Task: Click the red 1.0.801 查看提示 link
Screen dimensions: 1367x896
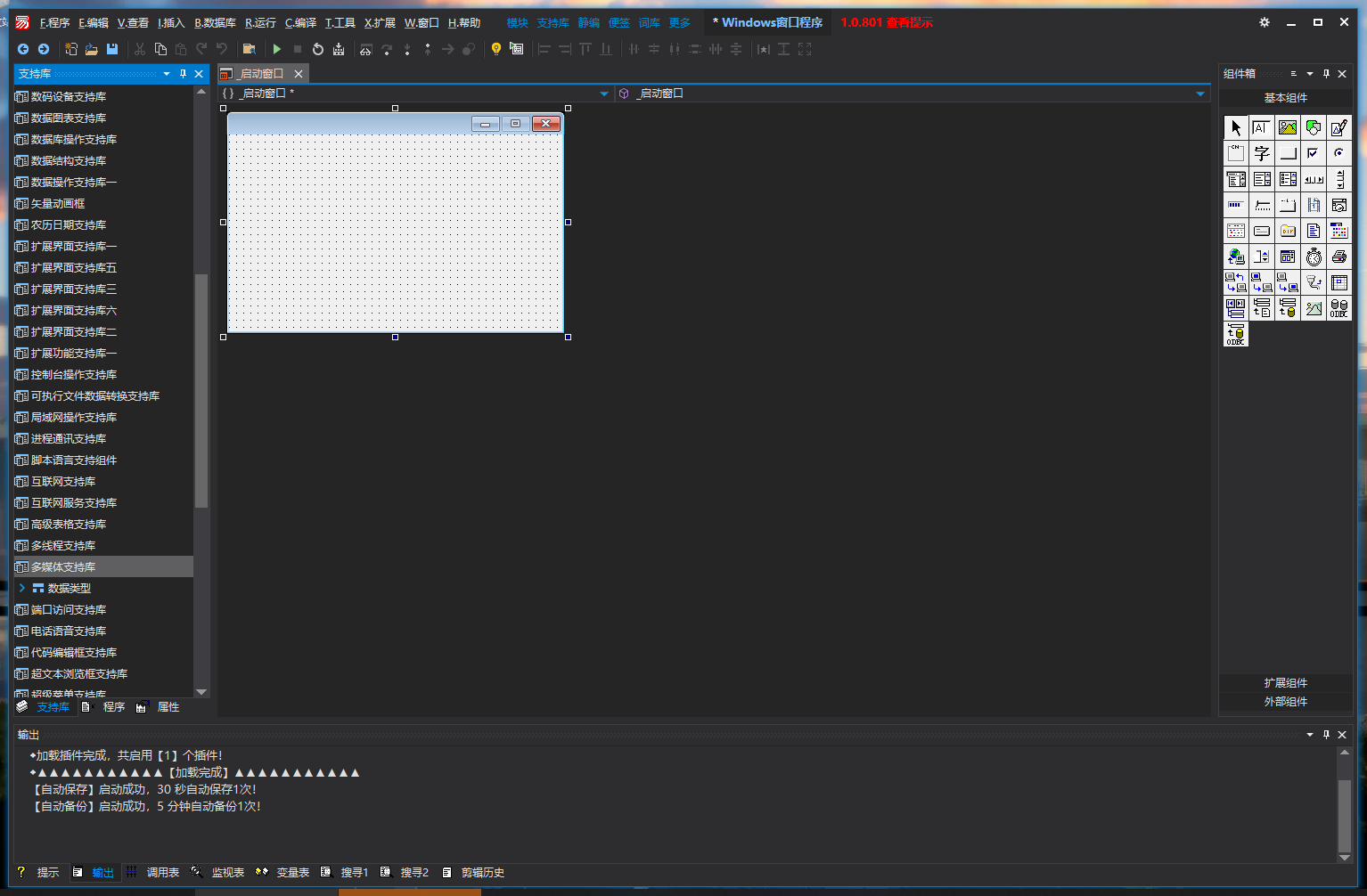Action: (x=887, y=22)
